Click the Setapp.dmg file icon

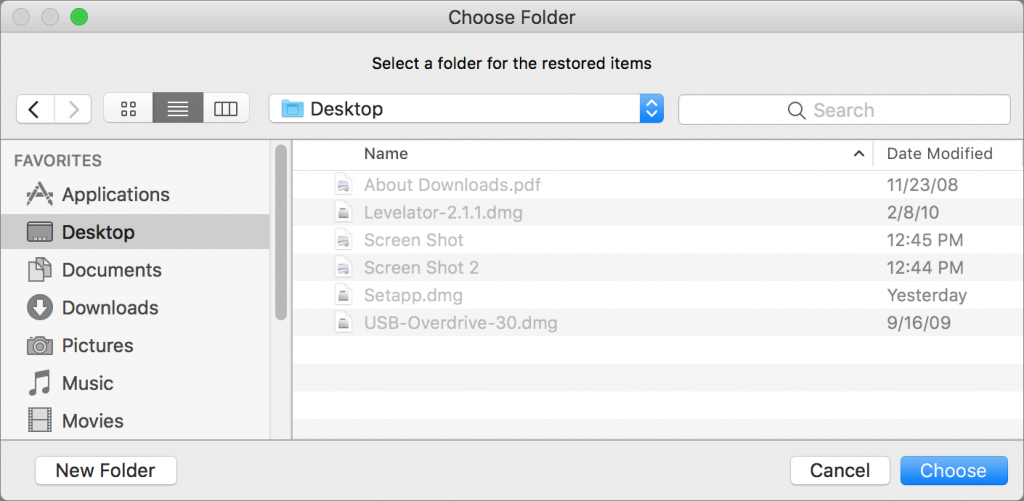(x=344, y=295)
